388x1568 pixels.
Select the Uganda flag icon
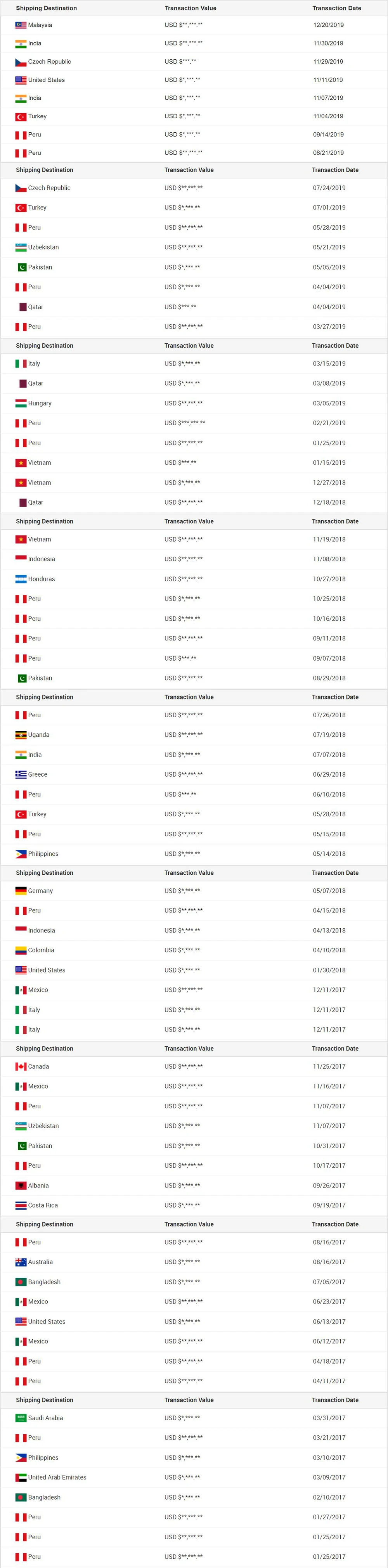click(21, 735)
